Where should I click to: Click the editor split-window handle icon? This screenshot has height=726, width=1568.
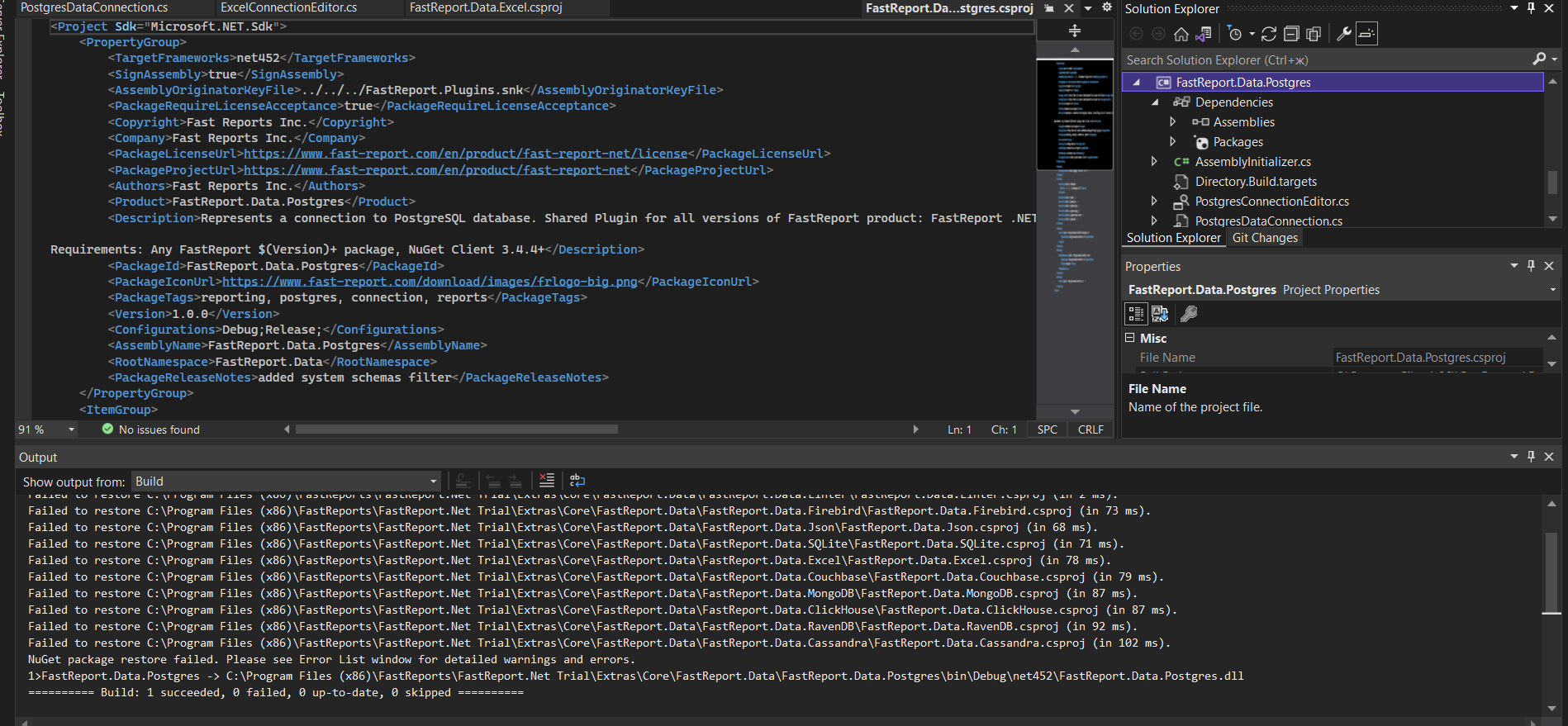point(1075,31)
